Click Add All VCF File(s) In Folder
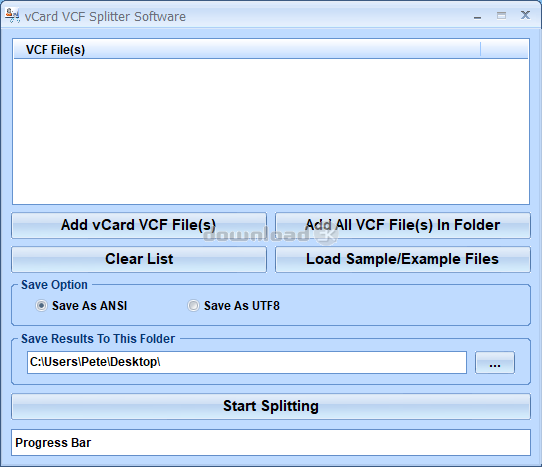Viewport: 542px width, 467px height. click(403, 225)
